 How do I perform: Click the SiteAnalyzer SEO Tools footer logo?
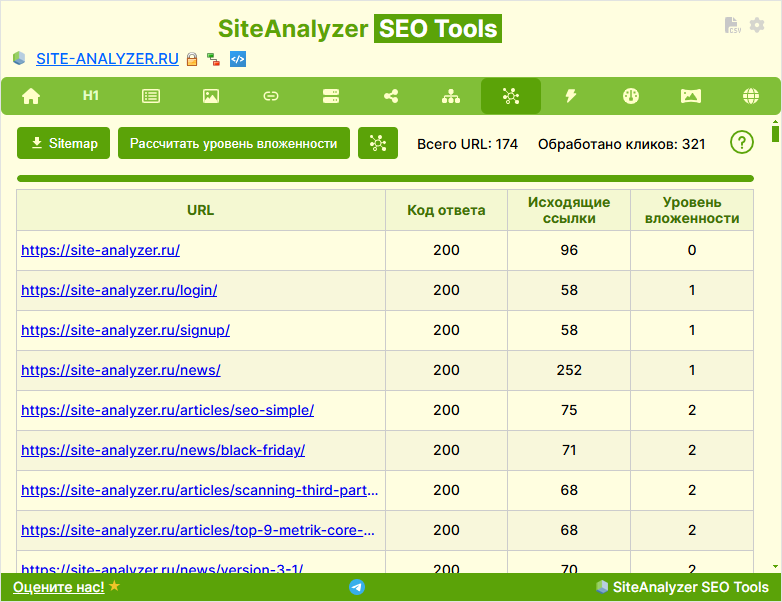682,587
